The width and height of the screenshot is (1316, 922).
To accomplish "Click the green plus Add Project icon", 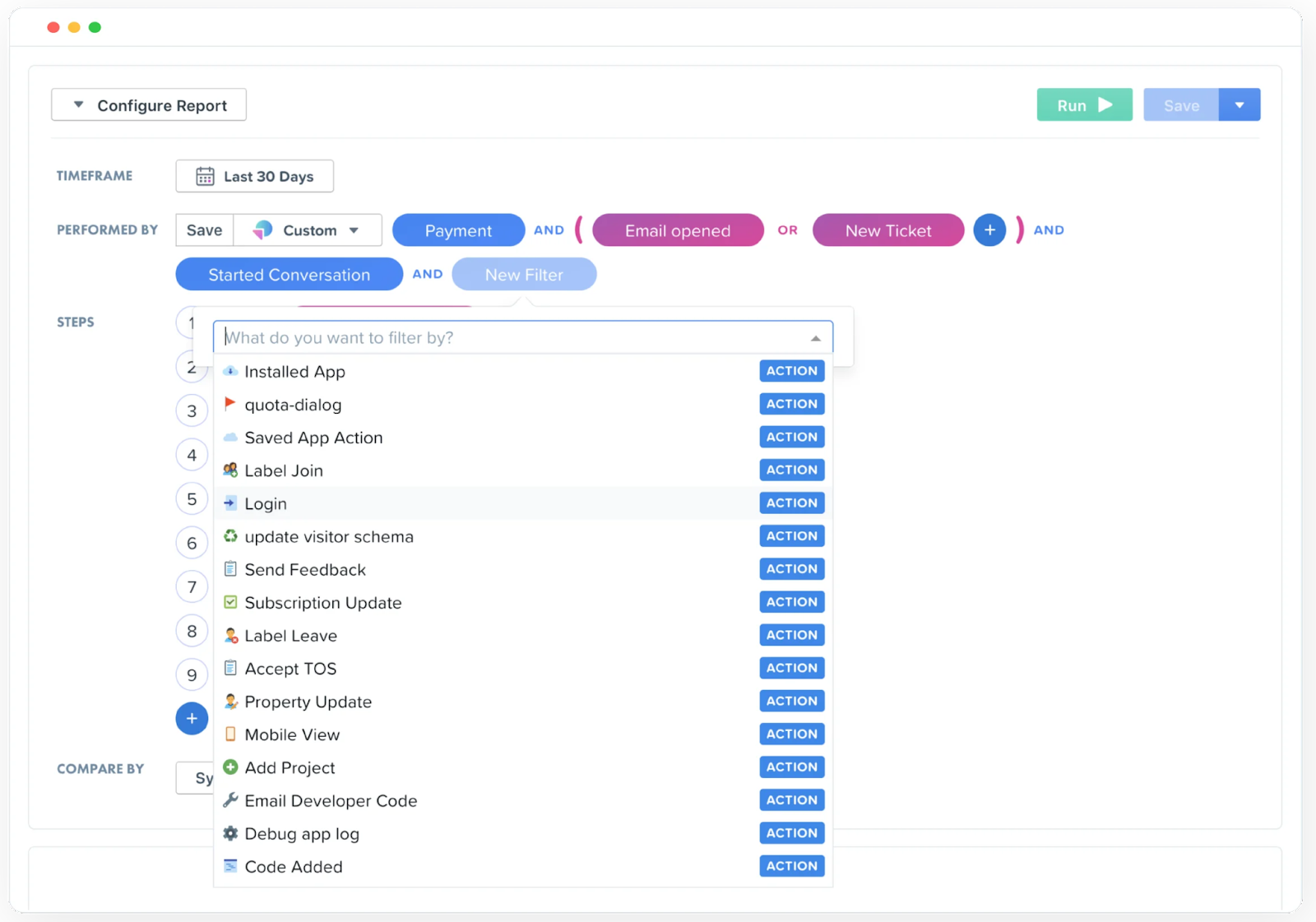I will (230, 767).
